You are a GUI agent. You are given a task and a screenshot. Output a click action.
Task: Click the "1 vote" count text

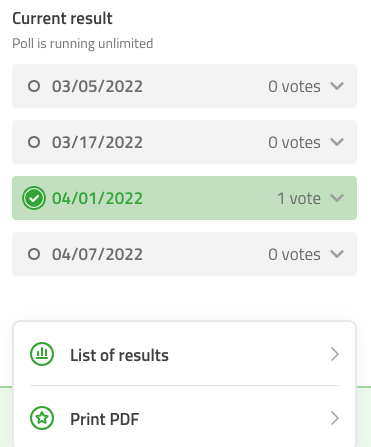pos(299,198)
